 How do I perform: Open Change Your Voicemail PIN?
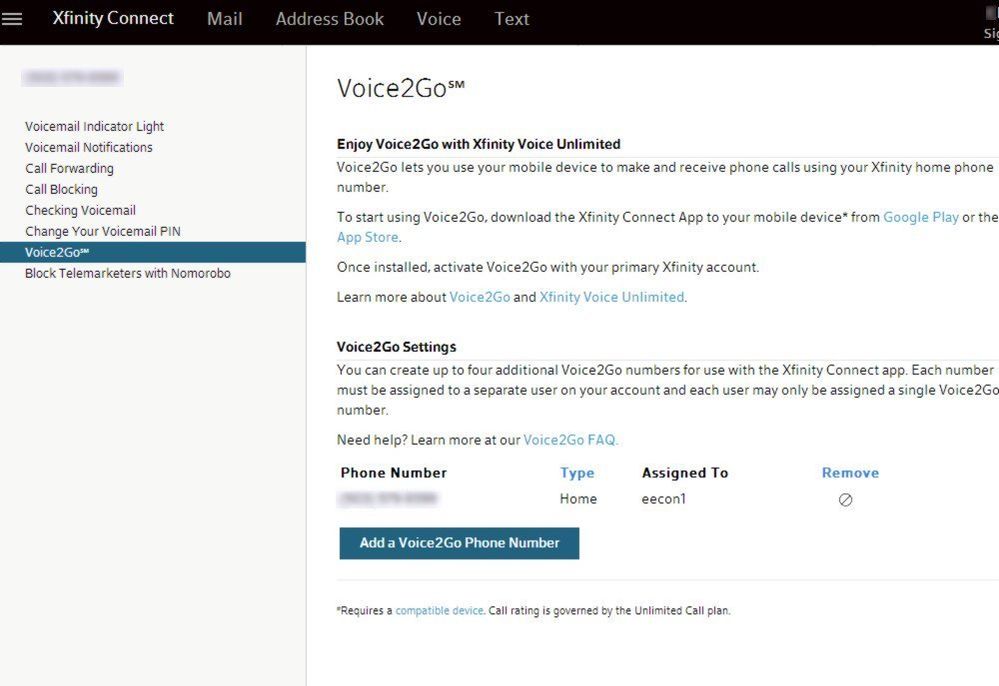tap(102, 232)
